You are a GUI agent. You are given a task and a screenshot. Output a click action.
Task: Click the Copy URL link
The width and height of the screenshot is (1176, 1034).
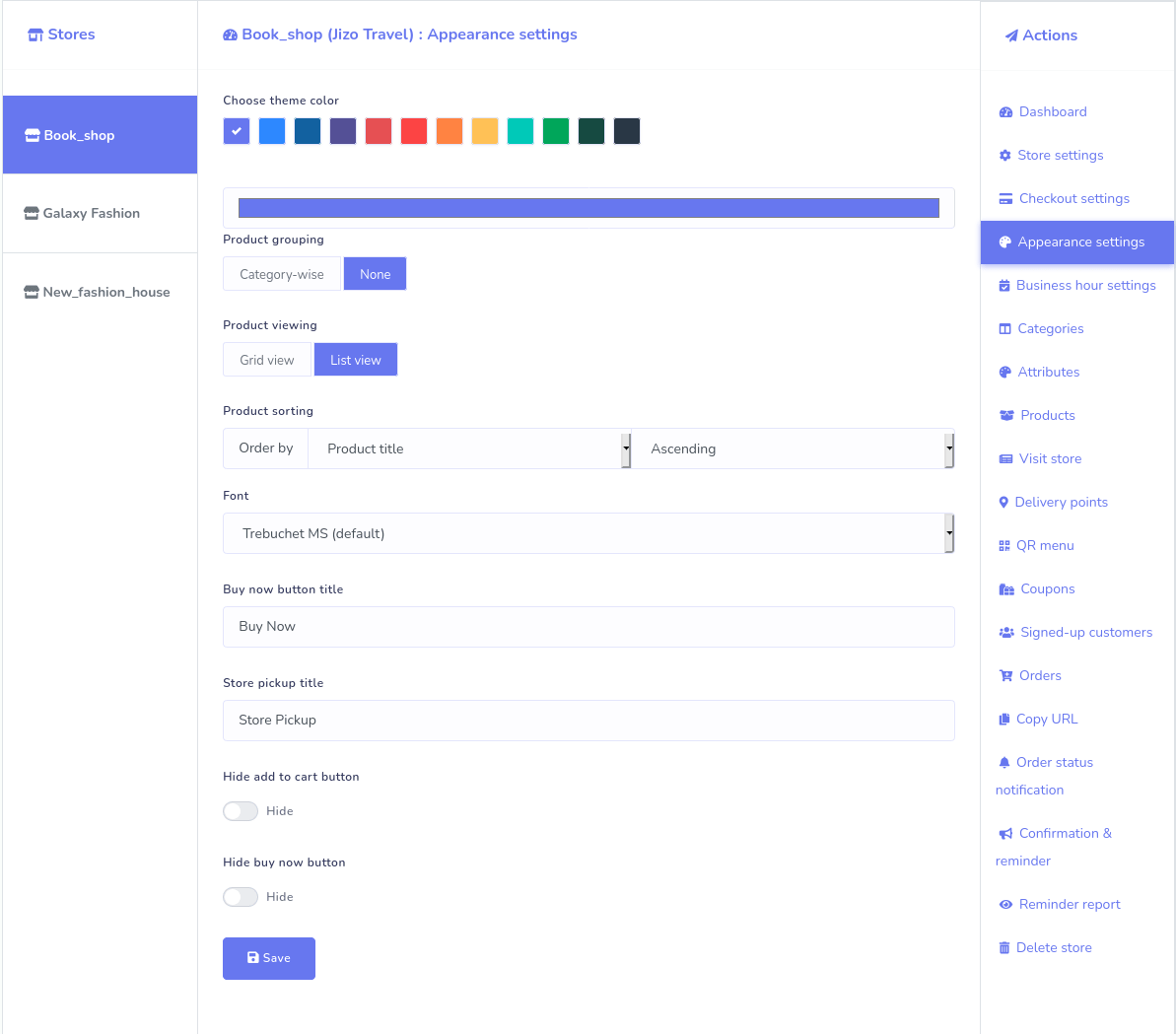(1047, 720)
